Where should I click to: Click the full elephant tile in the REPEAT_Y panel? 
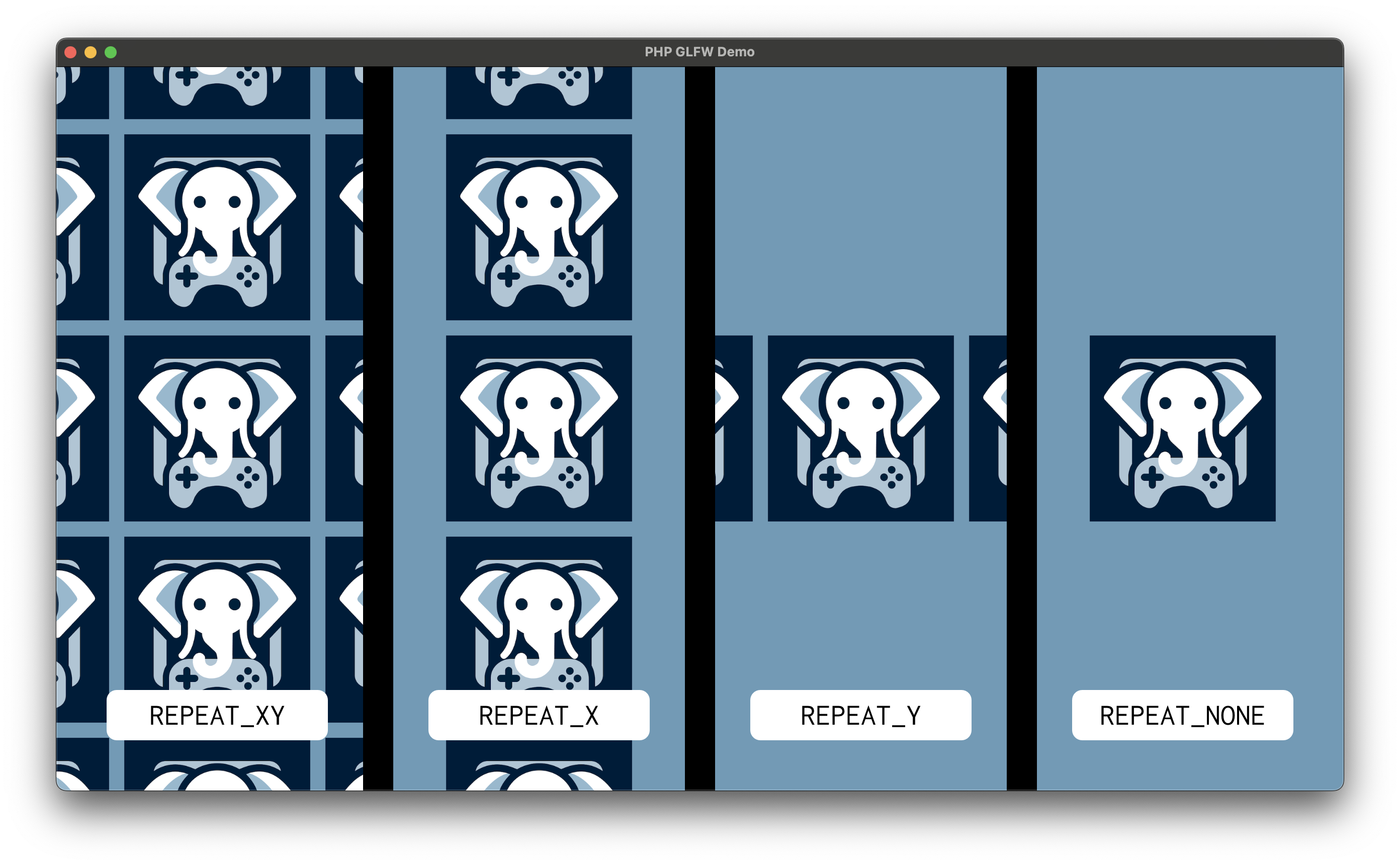[x=861, y=428]
